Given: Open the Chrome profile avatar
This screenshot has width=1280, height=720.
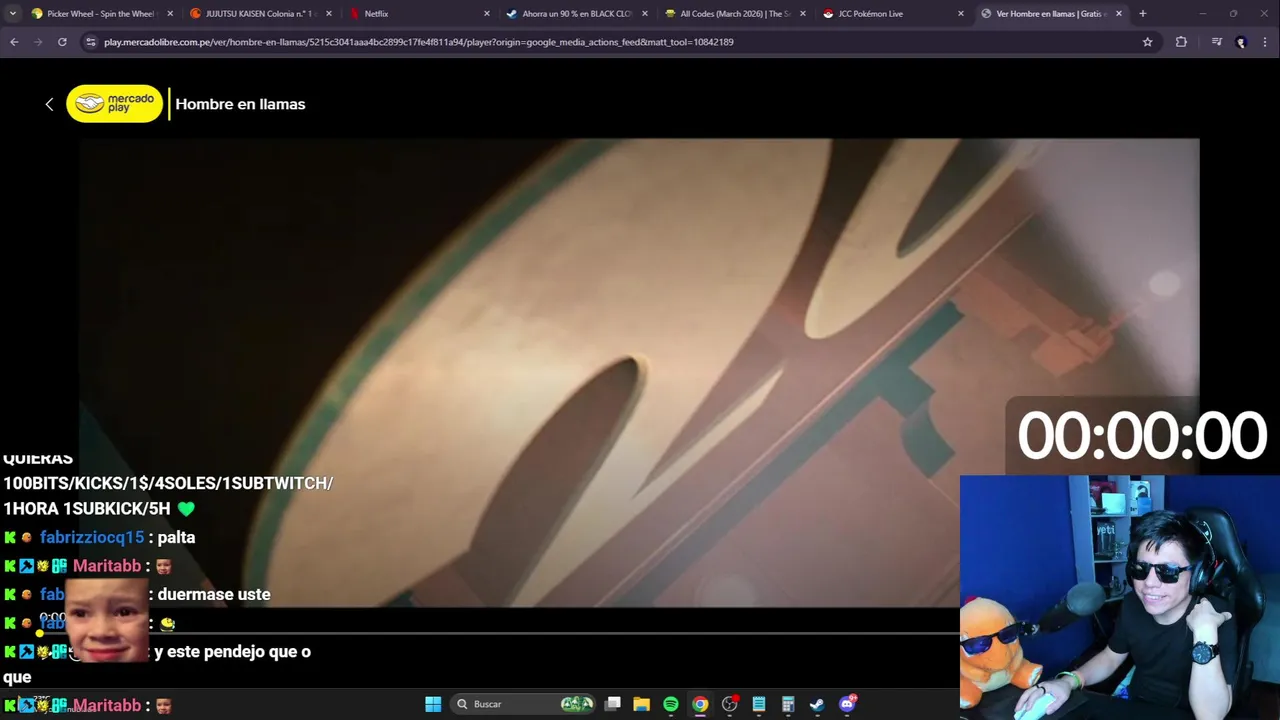Looking at the screenshot, I should pyautogui.click(x=1241, y=42).
